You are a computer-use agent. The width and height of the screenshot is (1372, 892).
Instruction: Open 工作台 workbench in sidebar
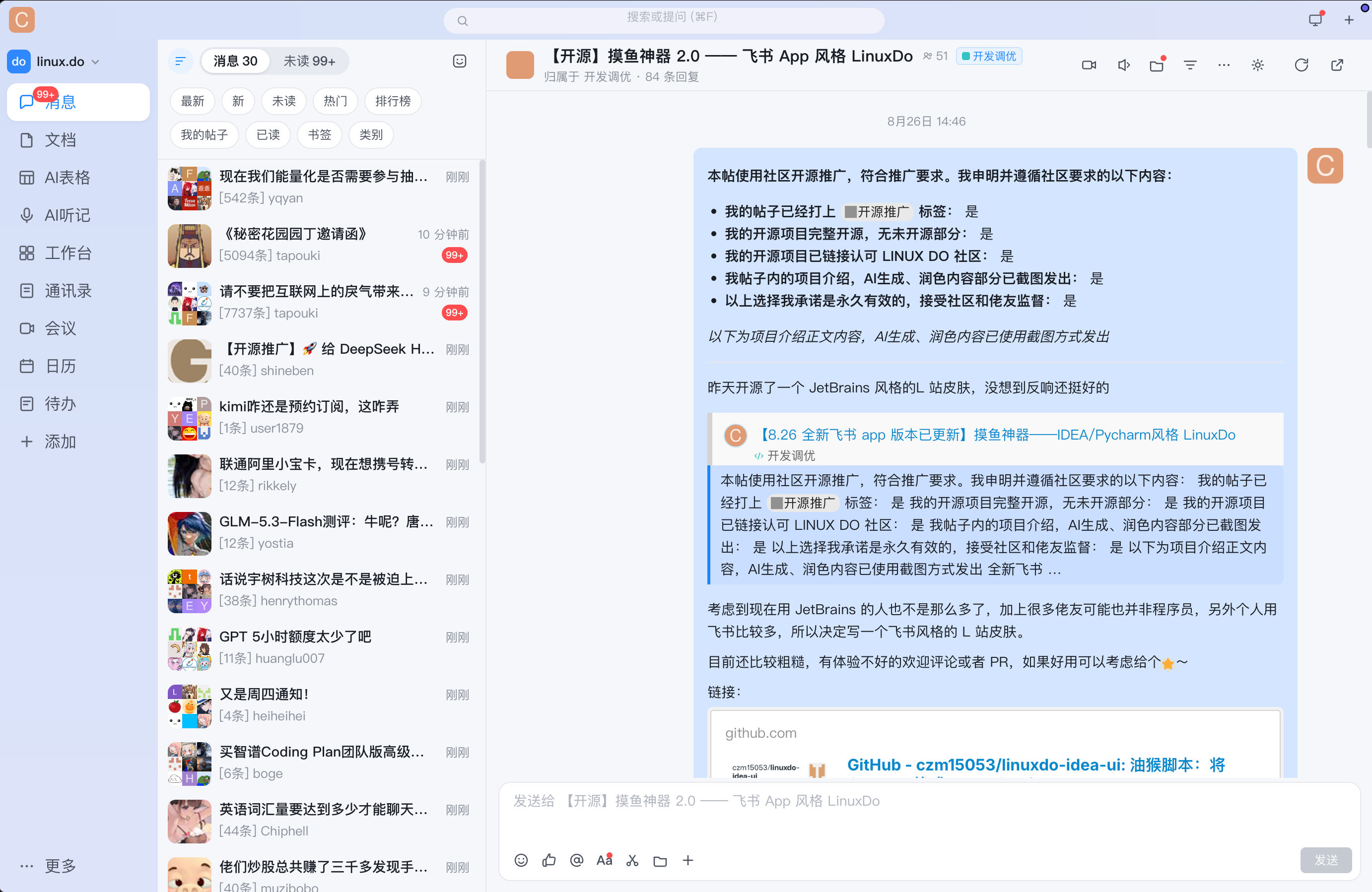coord(78,253)
